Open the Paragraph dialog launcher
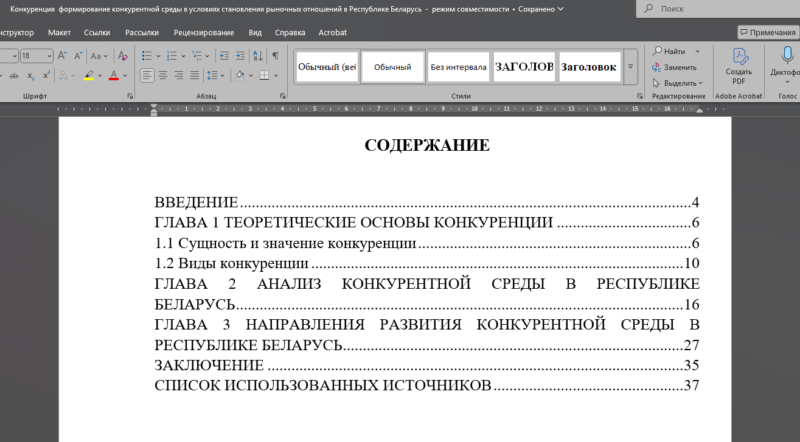Screen dimensions: 800x442 click(283, 96)
